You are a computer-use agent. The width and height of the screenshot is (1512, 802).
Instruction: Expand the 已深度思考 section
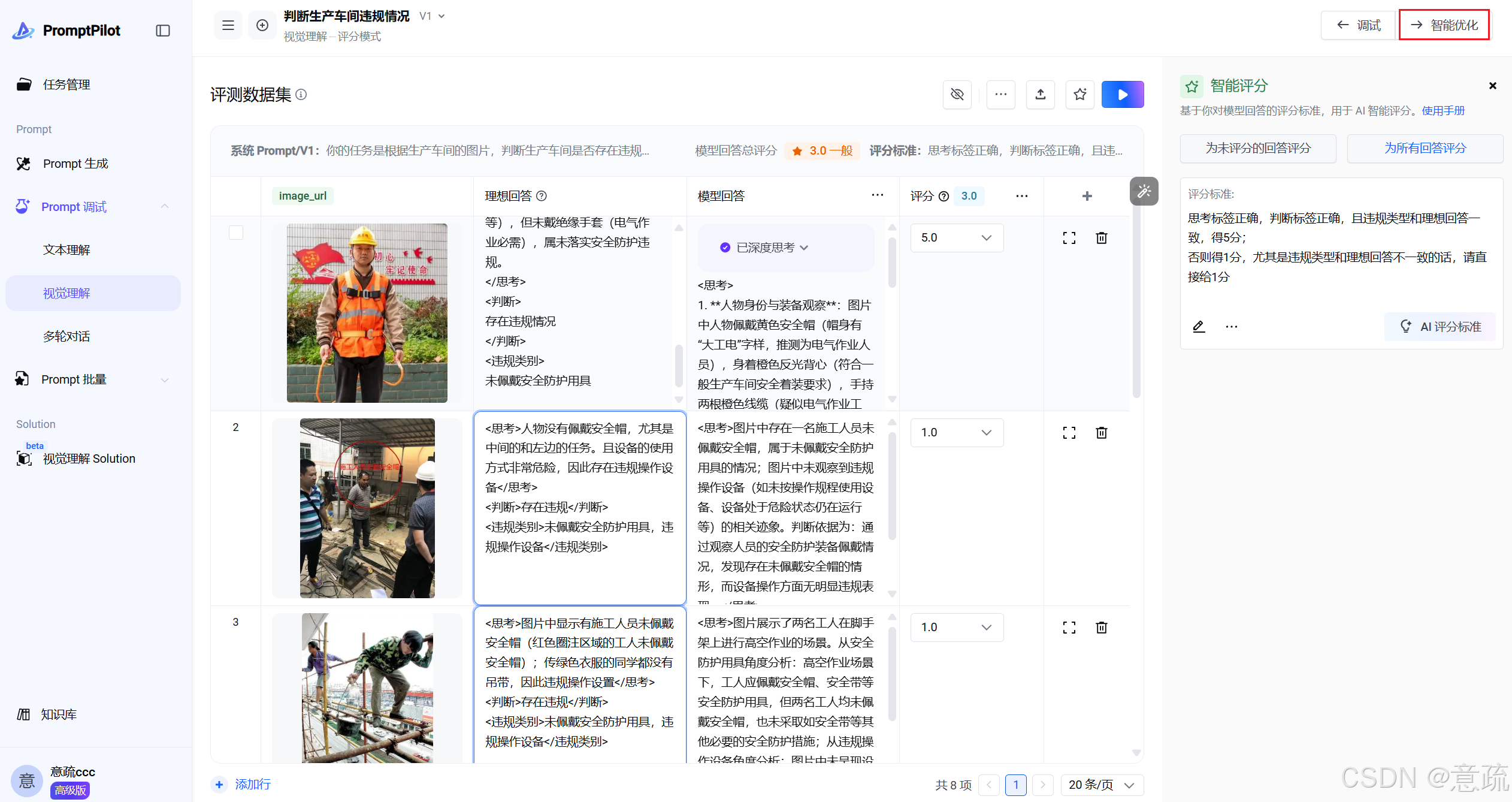(764, 248)
